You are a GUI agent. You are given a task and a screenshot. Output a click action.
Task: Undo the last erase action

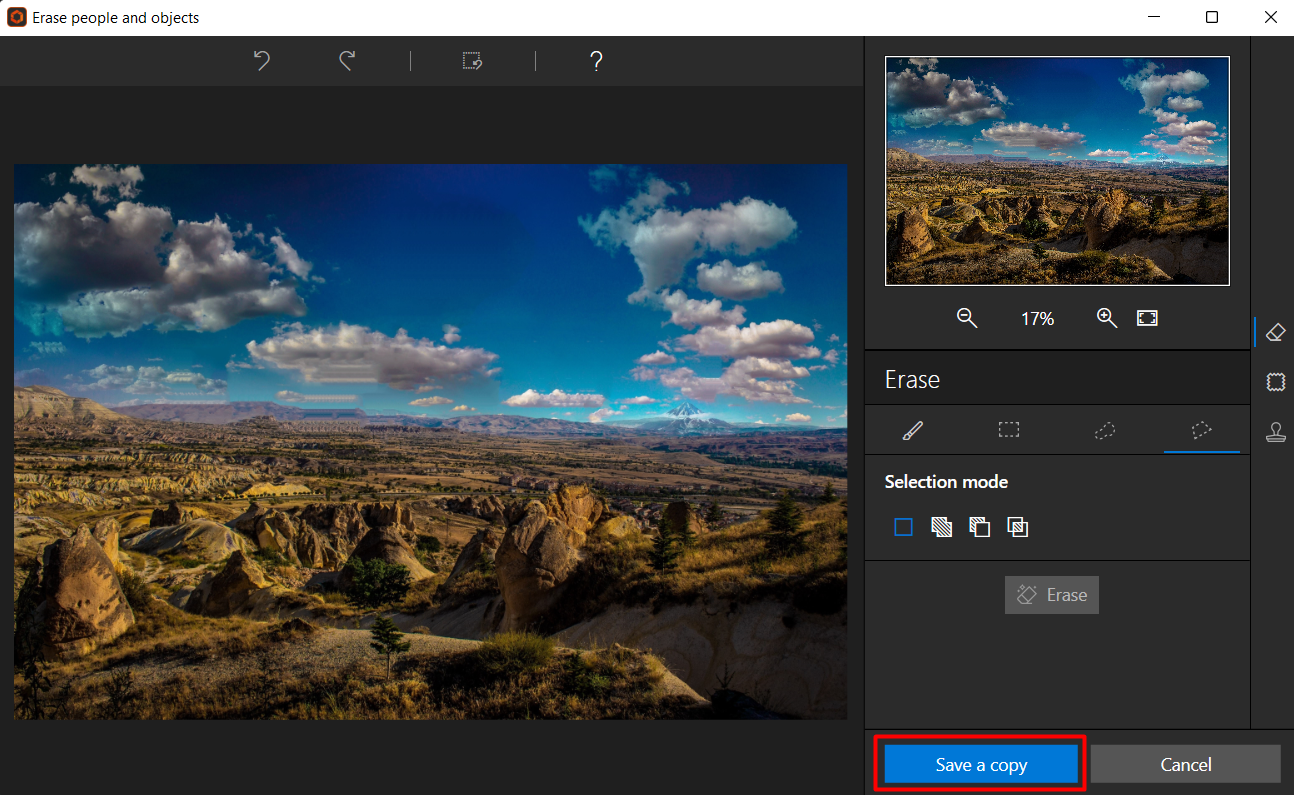click(x=262, y=61)
